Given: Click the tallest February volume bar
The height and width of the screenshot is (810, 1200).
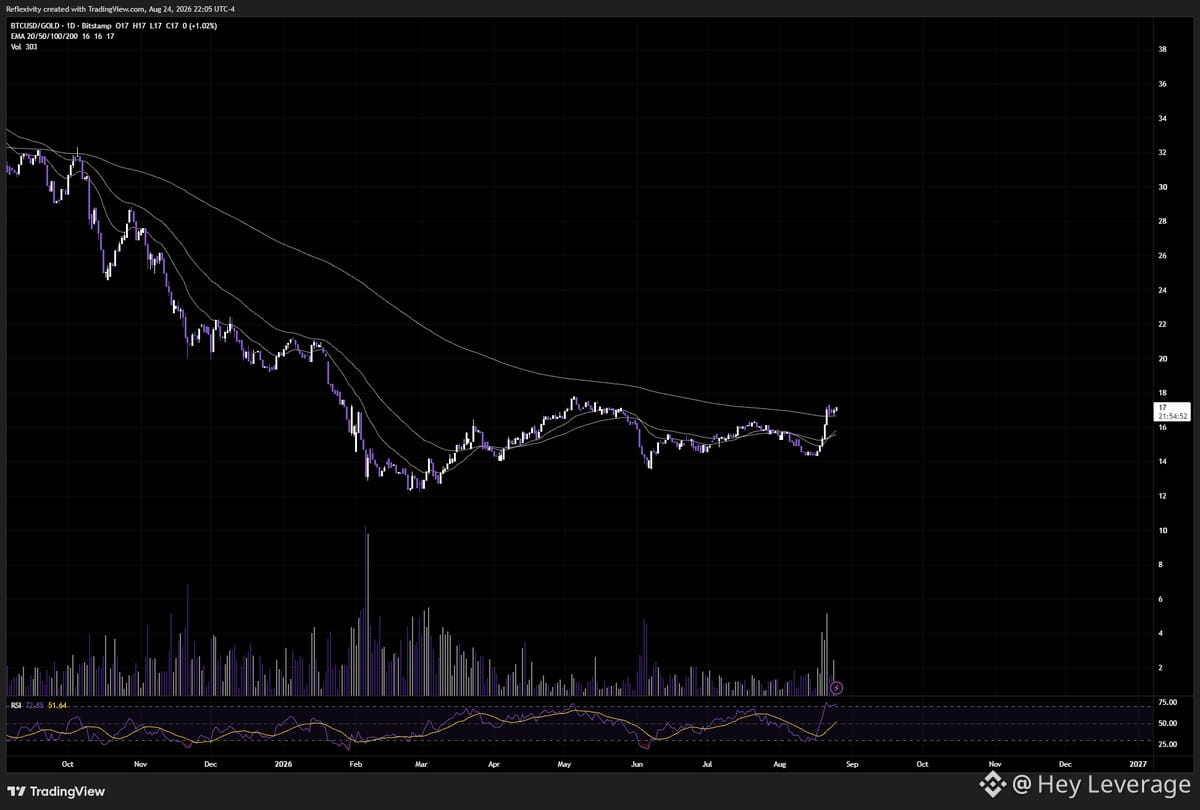Looking at the screenshot, I should (367, 611).
